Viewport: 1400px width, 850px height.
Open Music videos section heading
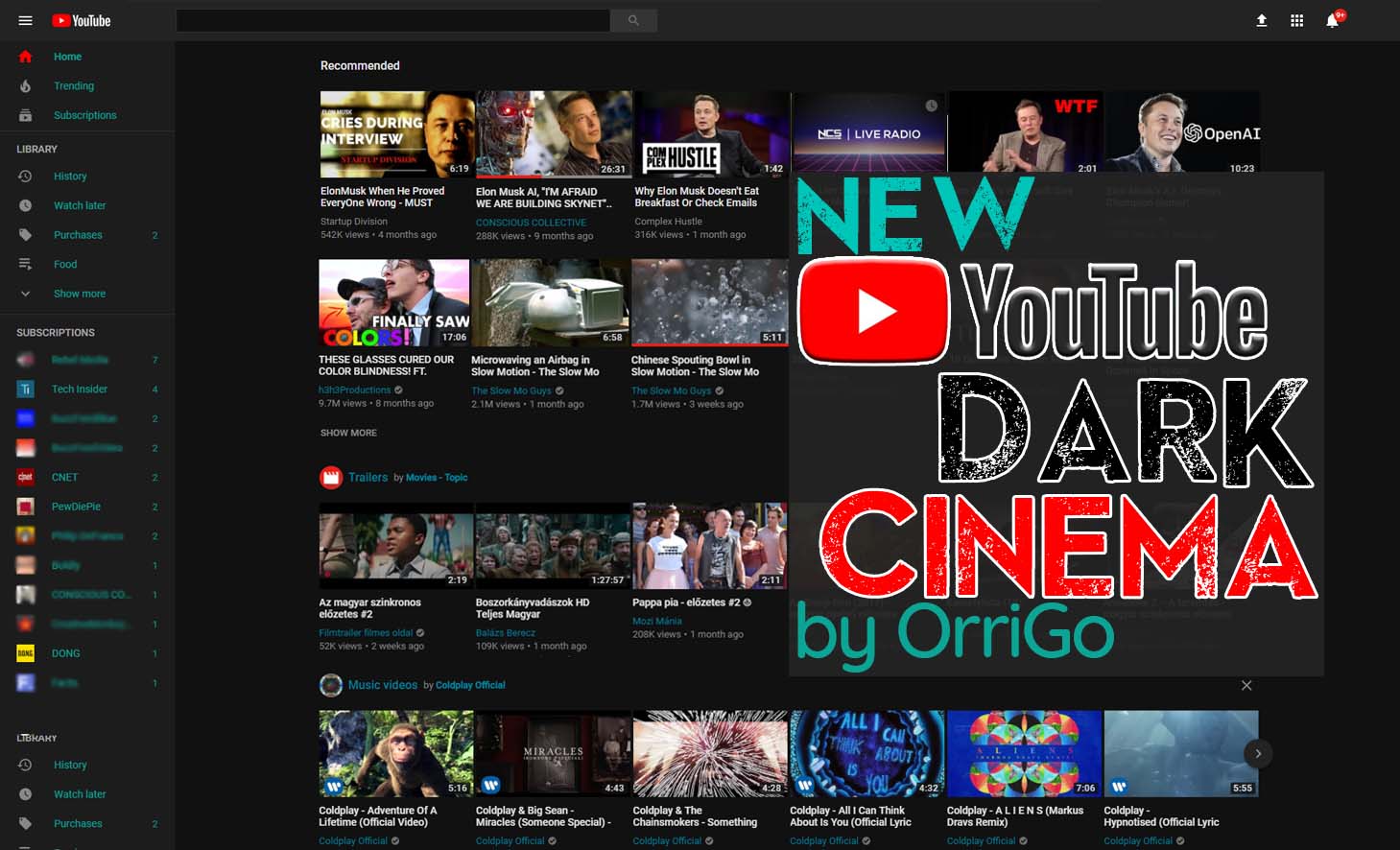(383, 685)
